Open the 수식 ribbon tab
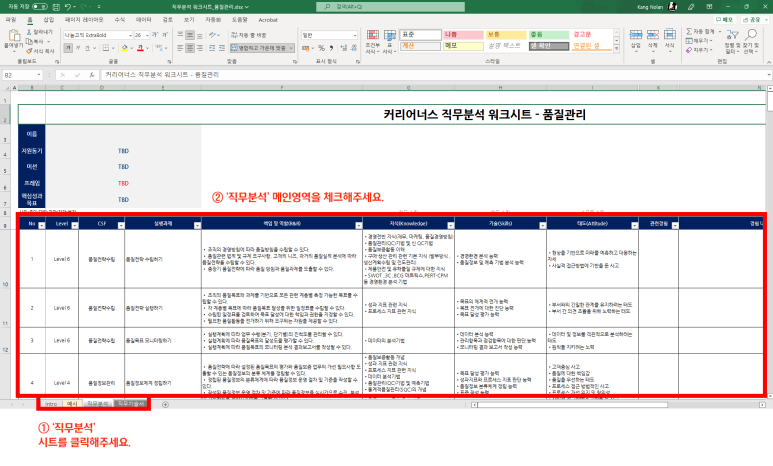Screen dimensions: 773x466 [120, 20]
